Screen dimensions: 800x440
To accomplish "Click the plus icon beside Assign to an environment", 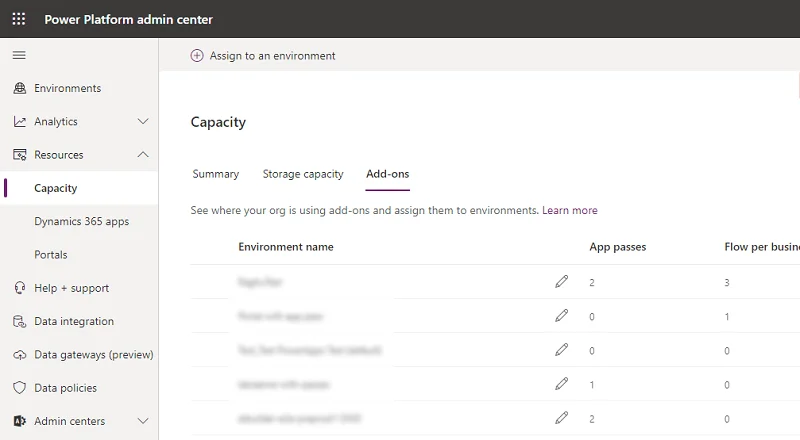I will (x=197, y=56).
